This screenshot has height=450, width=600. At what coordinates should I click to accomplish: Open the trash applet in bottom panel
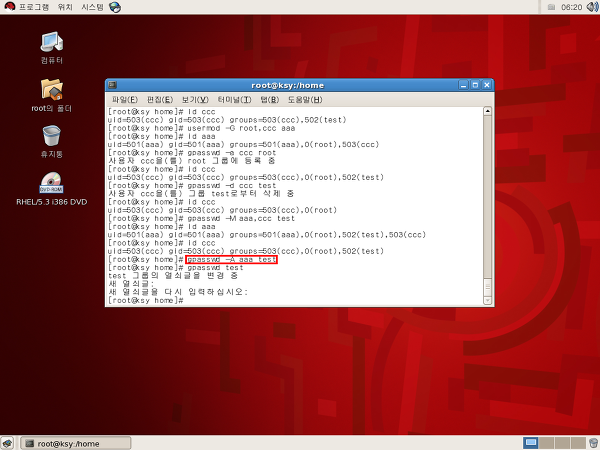click(593, 443)
